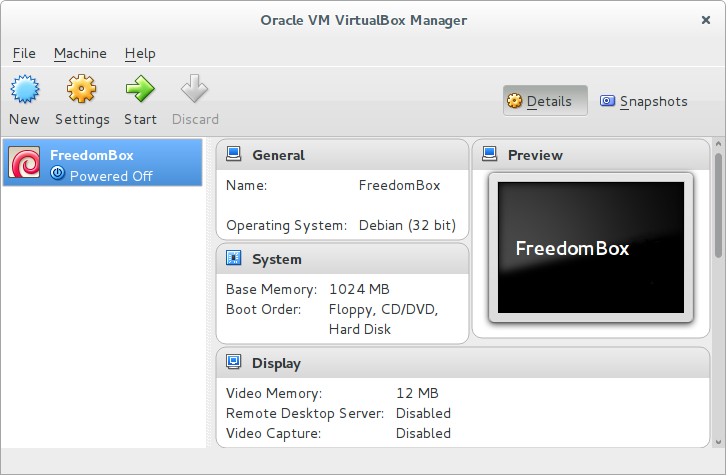Click the General section heading
The width and height of the screenshot is (726, 475).
278,155
